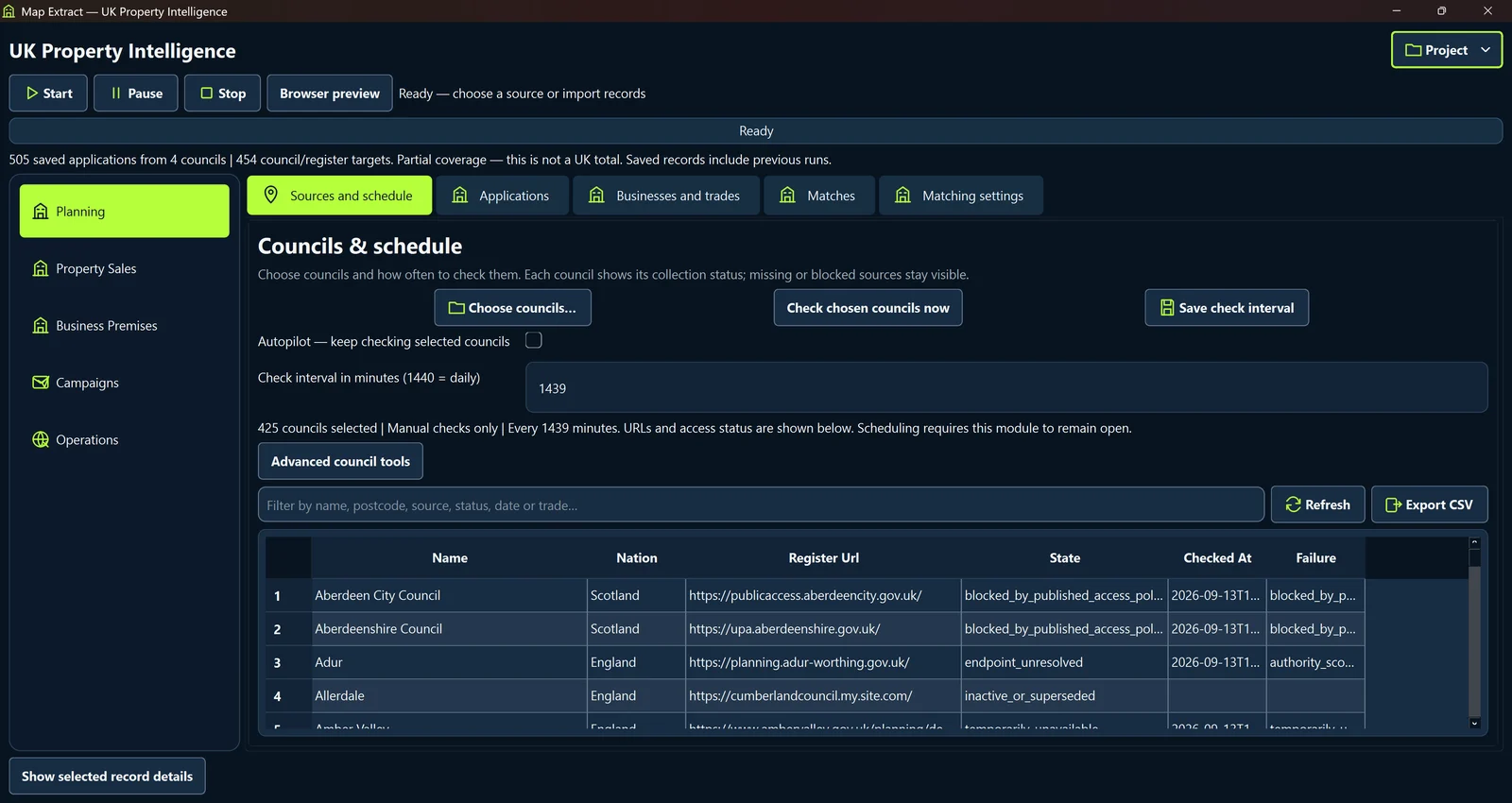Click the filter search input field
The width and height of the screenshot is (1512, 803).
pyautogui.click(x=761, y=504)
